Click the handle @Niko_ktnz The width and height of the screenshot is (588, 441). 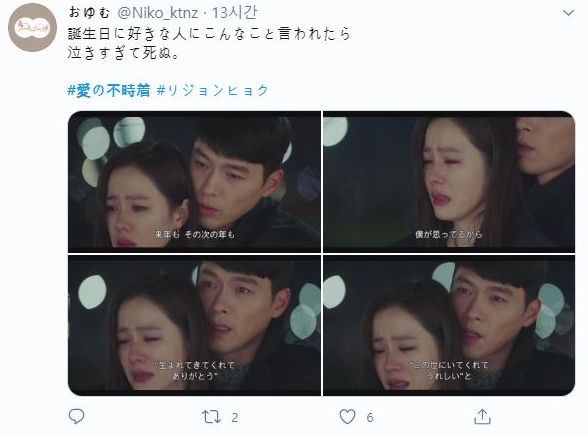158,13
